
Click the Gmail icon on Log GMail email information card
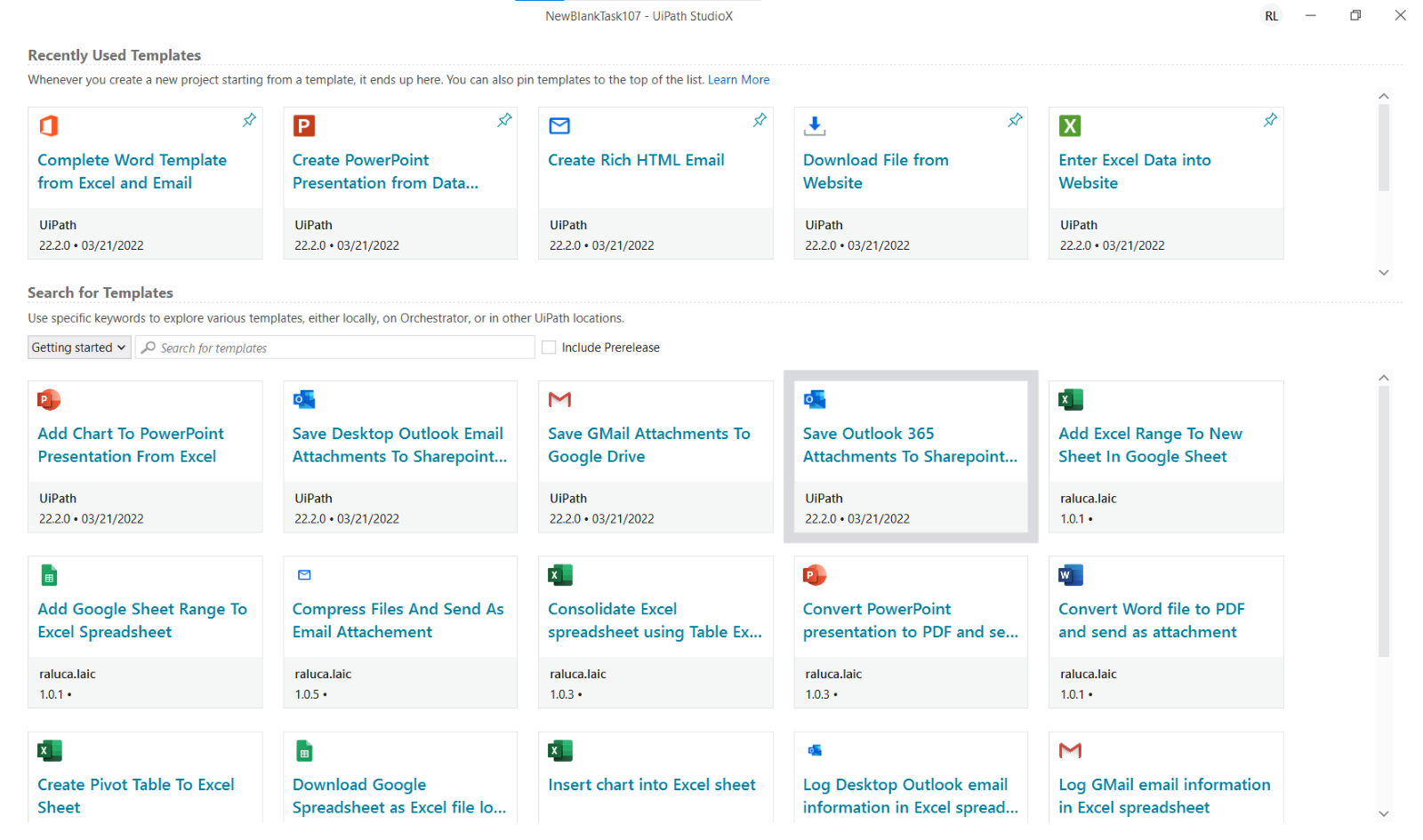1070,751
